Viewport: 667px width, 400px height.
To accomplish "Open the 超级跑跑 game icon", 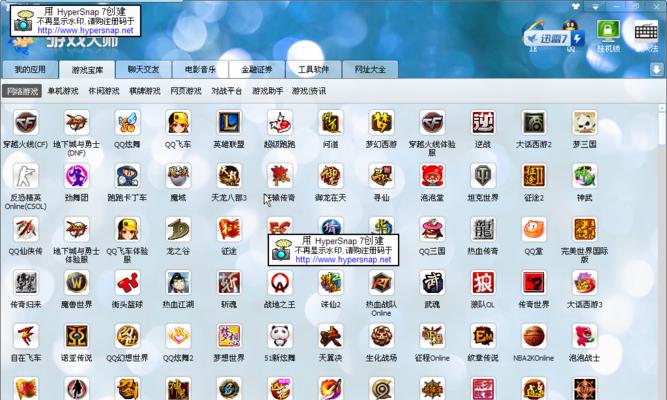I will pos(279,123).
